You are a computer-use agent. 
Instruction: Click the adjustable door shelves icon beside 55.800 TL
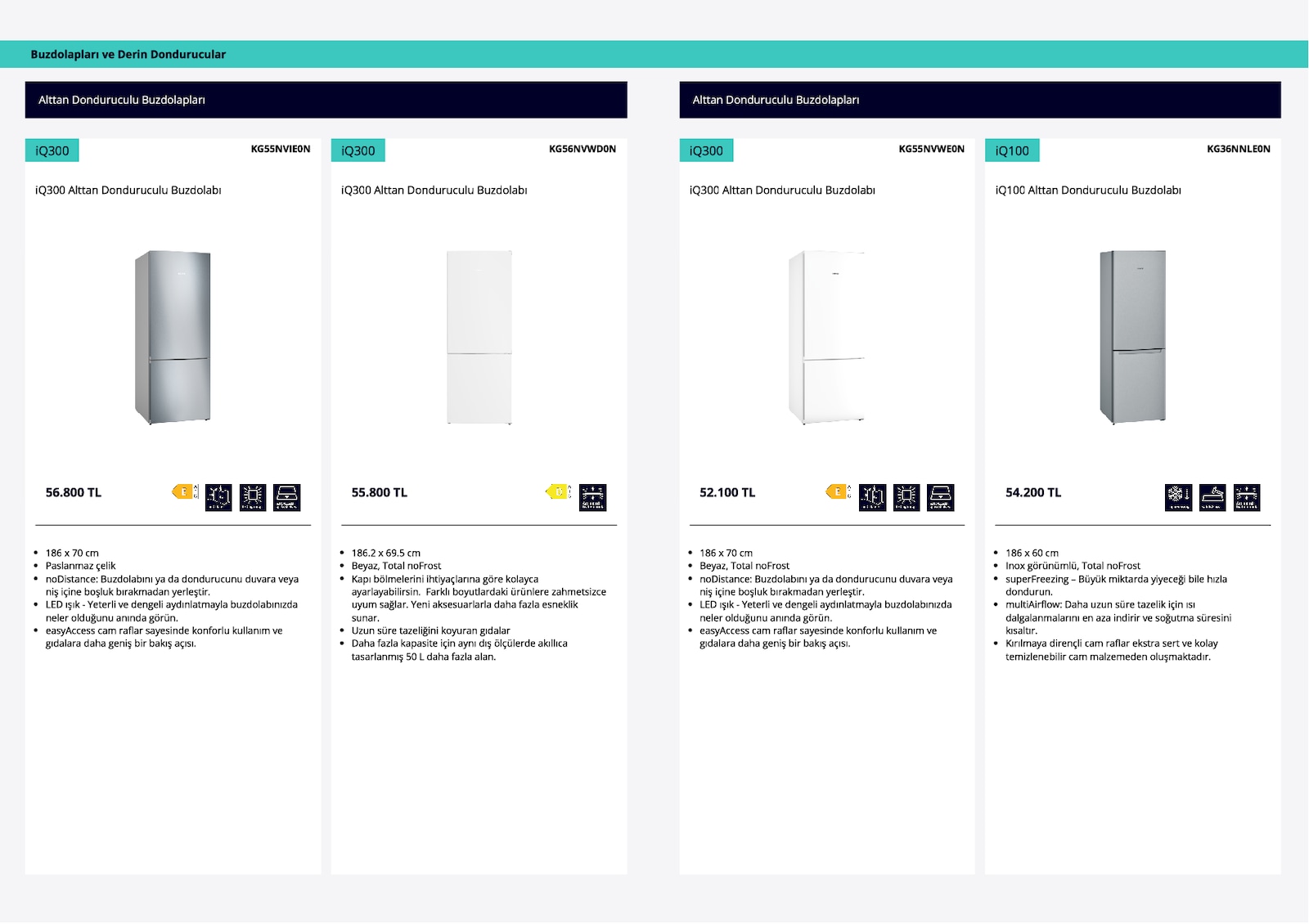click(x=593, y=497)
